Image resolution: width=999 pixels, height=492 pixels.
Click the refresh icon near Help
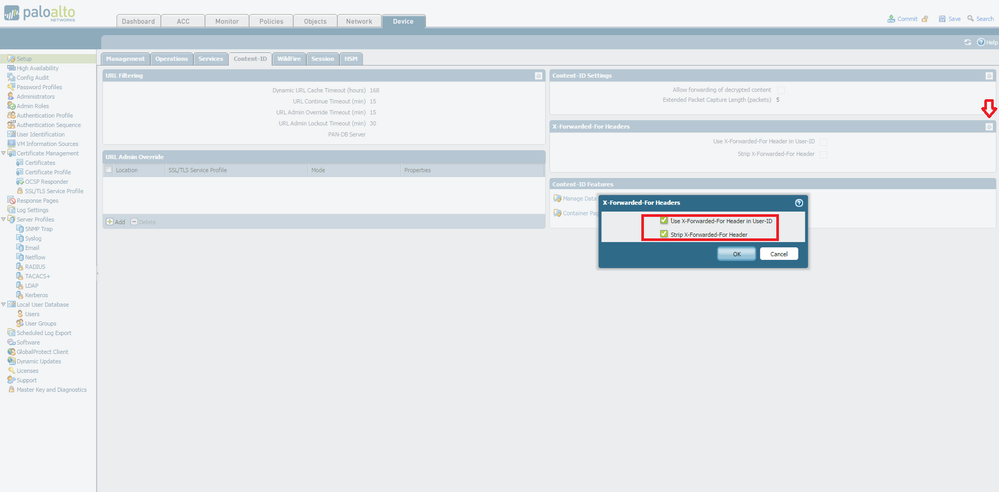click(968, 42)
